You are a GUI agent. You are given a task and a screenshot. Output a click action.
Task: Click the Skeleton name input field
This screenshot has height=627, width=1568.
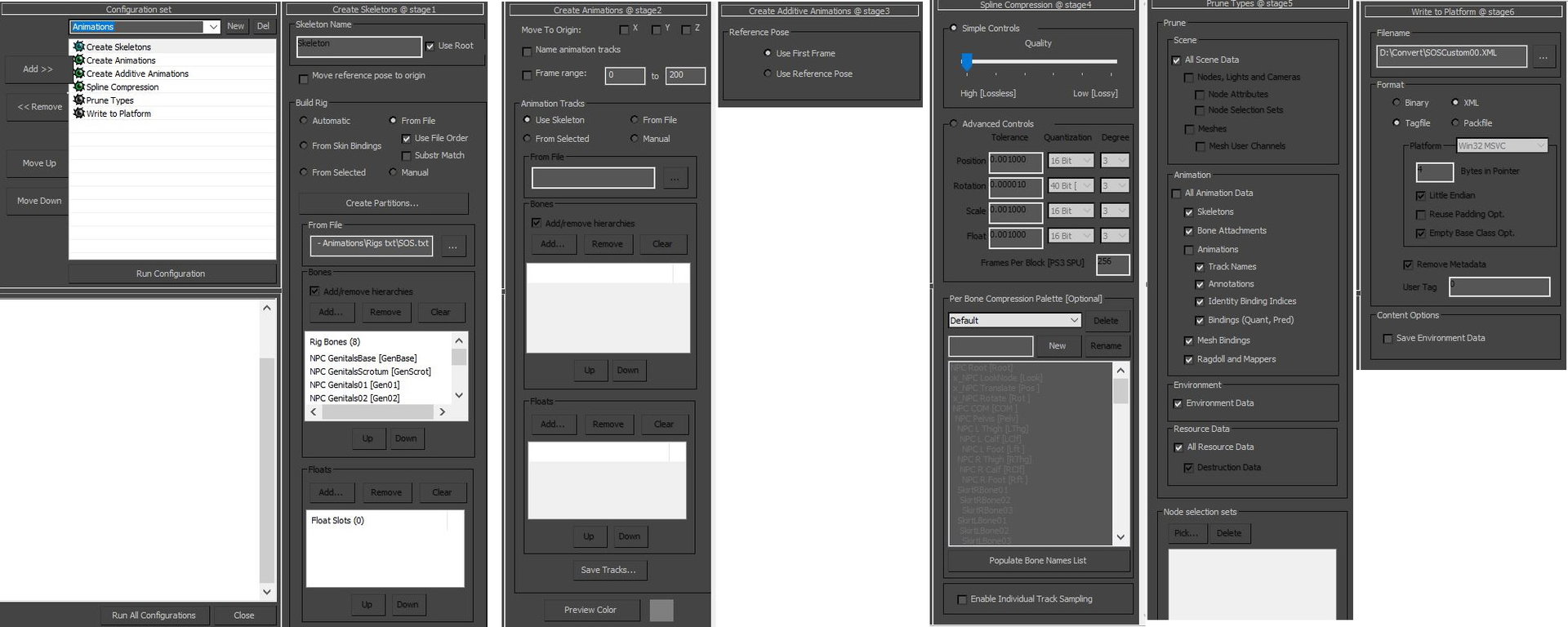pos(359,47)
